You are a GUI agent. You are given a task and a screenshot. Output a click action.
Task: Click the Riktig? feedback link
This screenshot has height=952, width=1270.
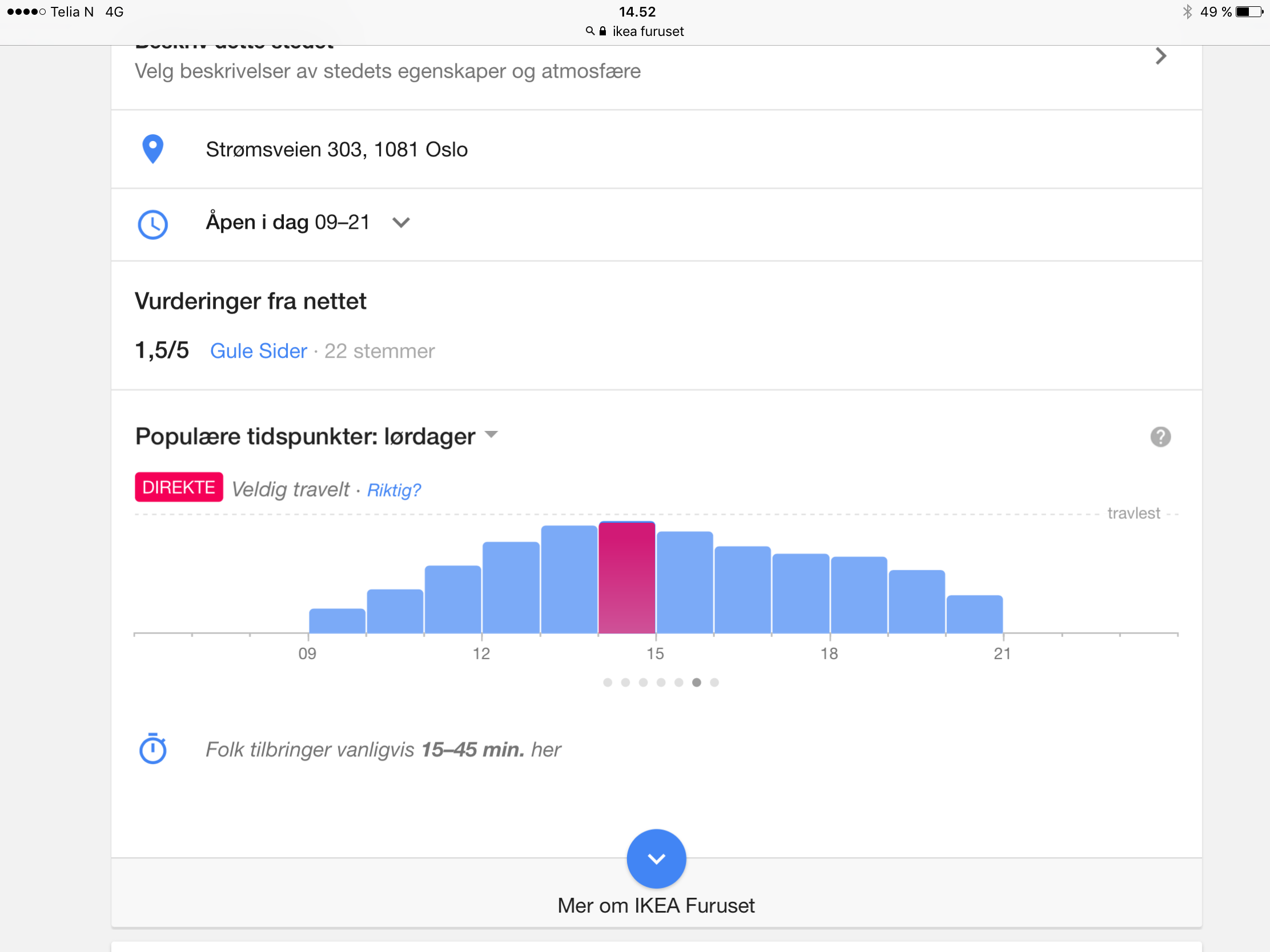coord(394,490)
